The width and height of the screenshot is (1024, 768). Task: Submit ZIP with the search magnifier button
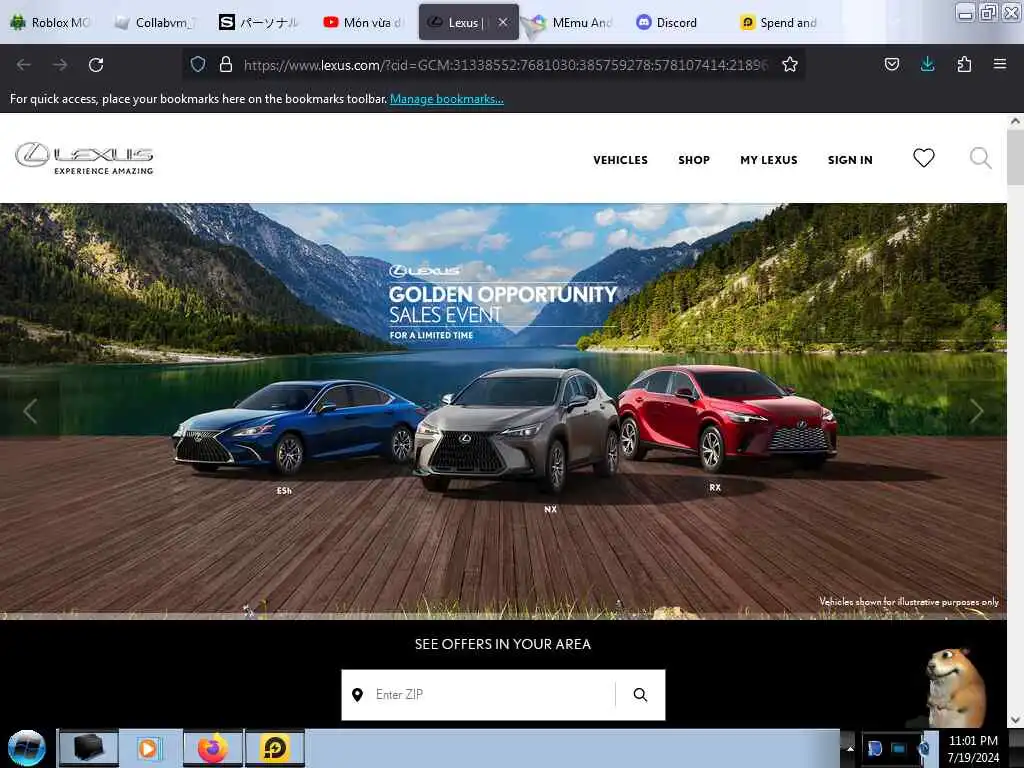(x=640, y=695)
